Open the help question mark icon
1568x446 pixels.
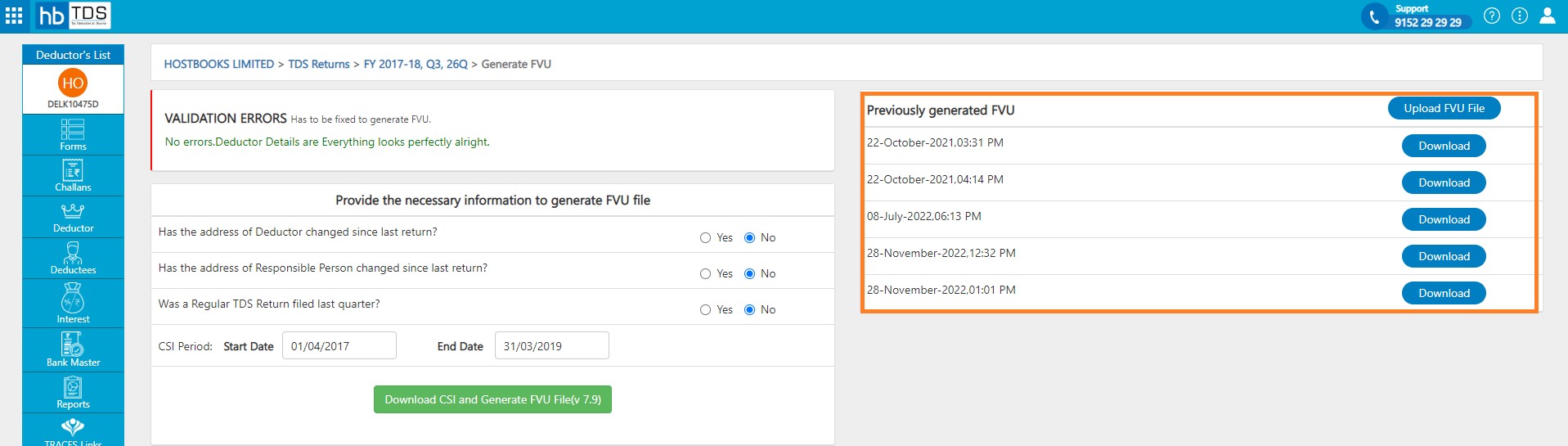(x=1492, y=16)
